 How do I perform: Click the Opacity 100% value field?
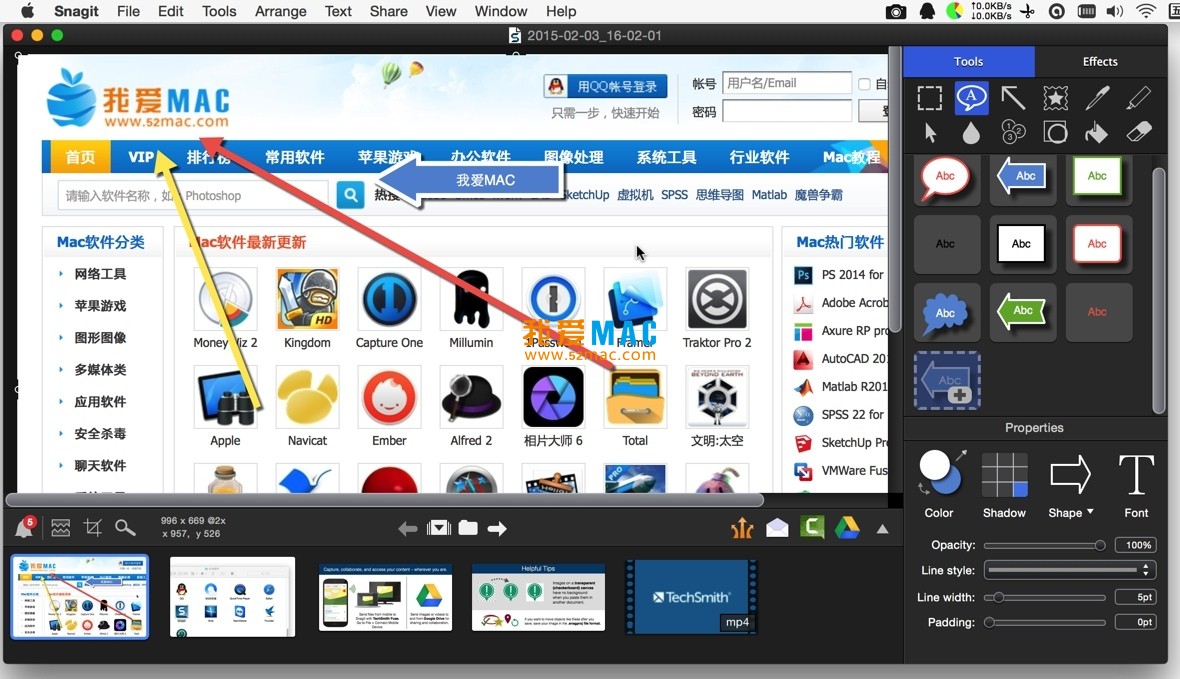(1136, 545)
